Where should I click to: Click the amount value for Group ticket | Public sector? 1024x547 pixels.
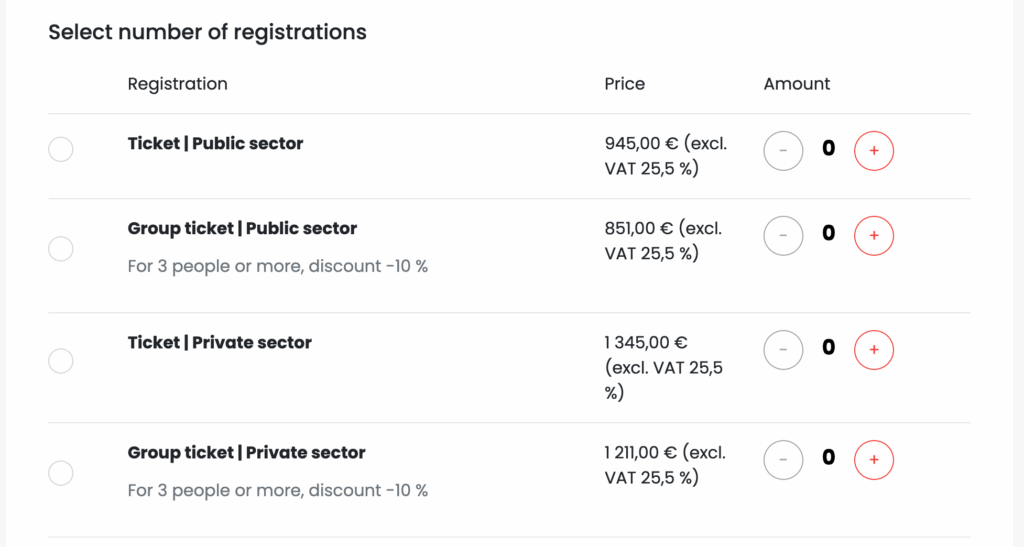828,235
